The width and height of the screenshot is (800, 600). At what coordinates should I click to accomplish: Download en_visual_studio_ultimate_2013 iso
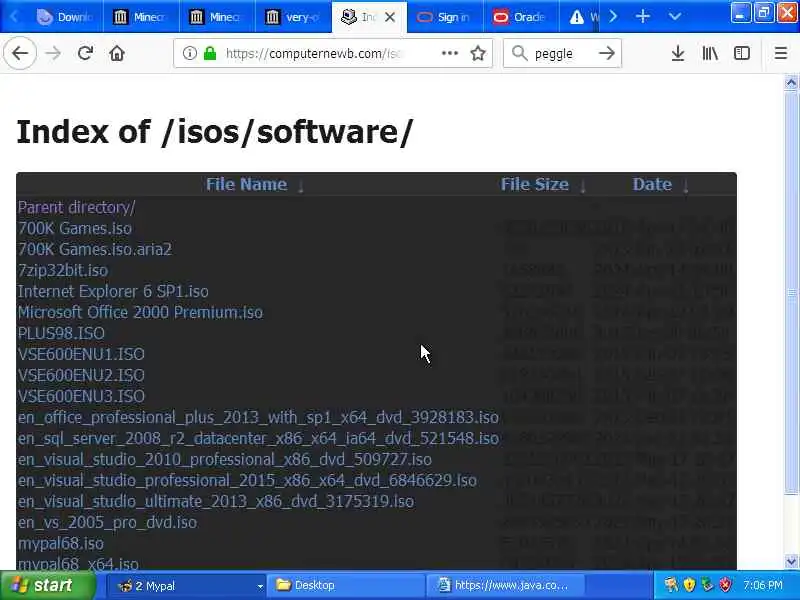click(215, 501)
